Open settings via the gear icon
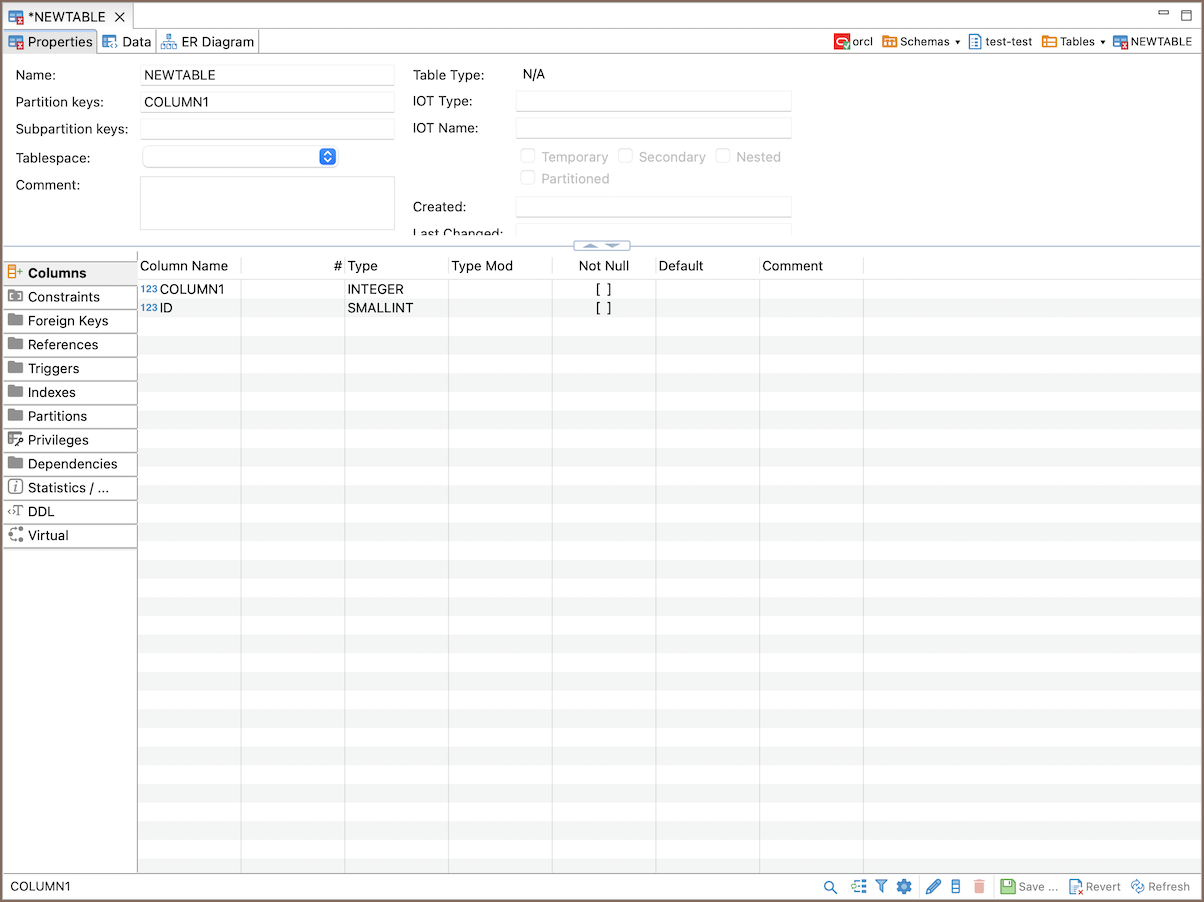The height and width of the screenshot is (902, 1204). point(904,887)
